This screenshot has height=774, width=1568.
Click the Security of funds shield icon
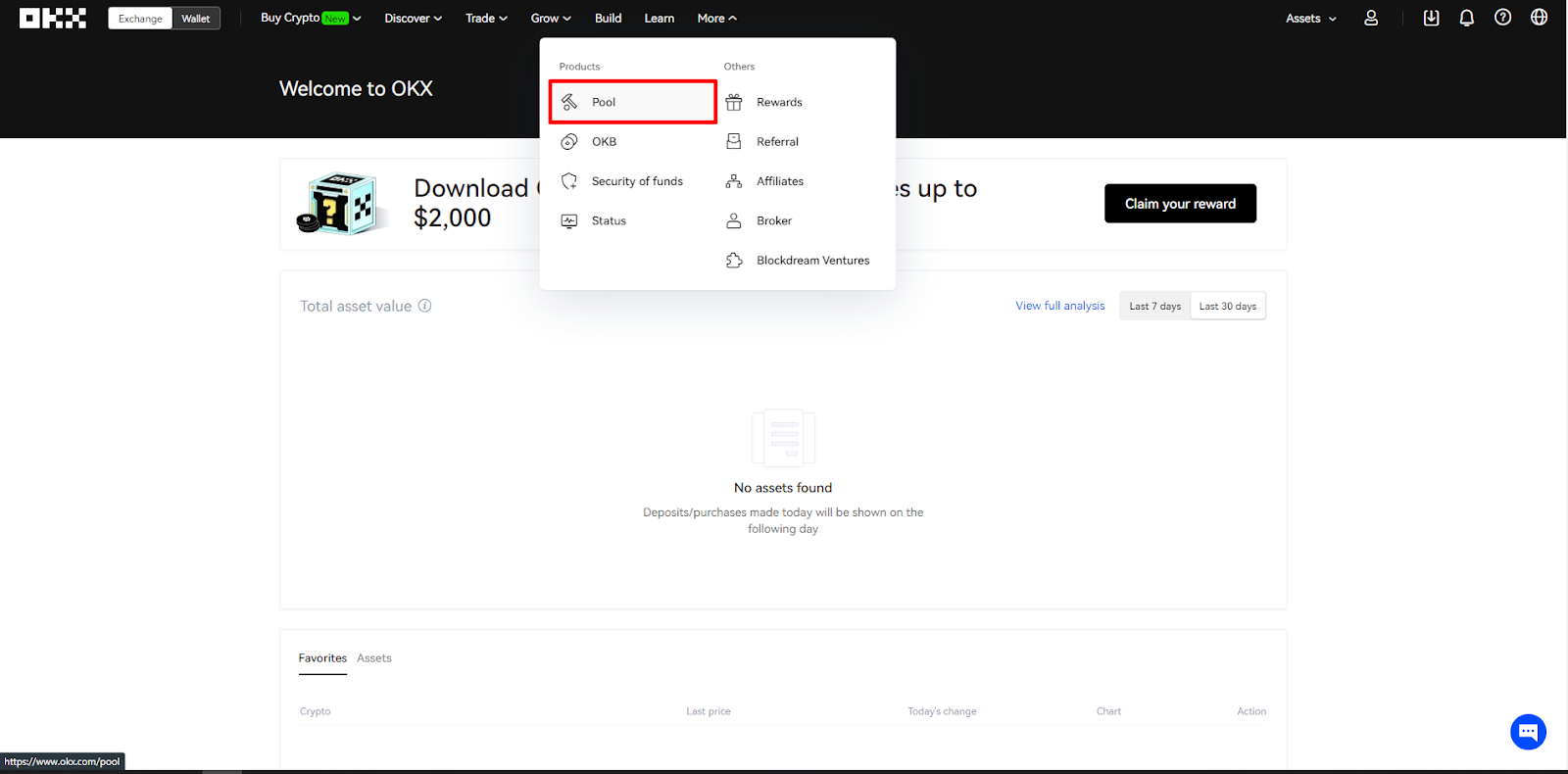[x=569, y=181]
